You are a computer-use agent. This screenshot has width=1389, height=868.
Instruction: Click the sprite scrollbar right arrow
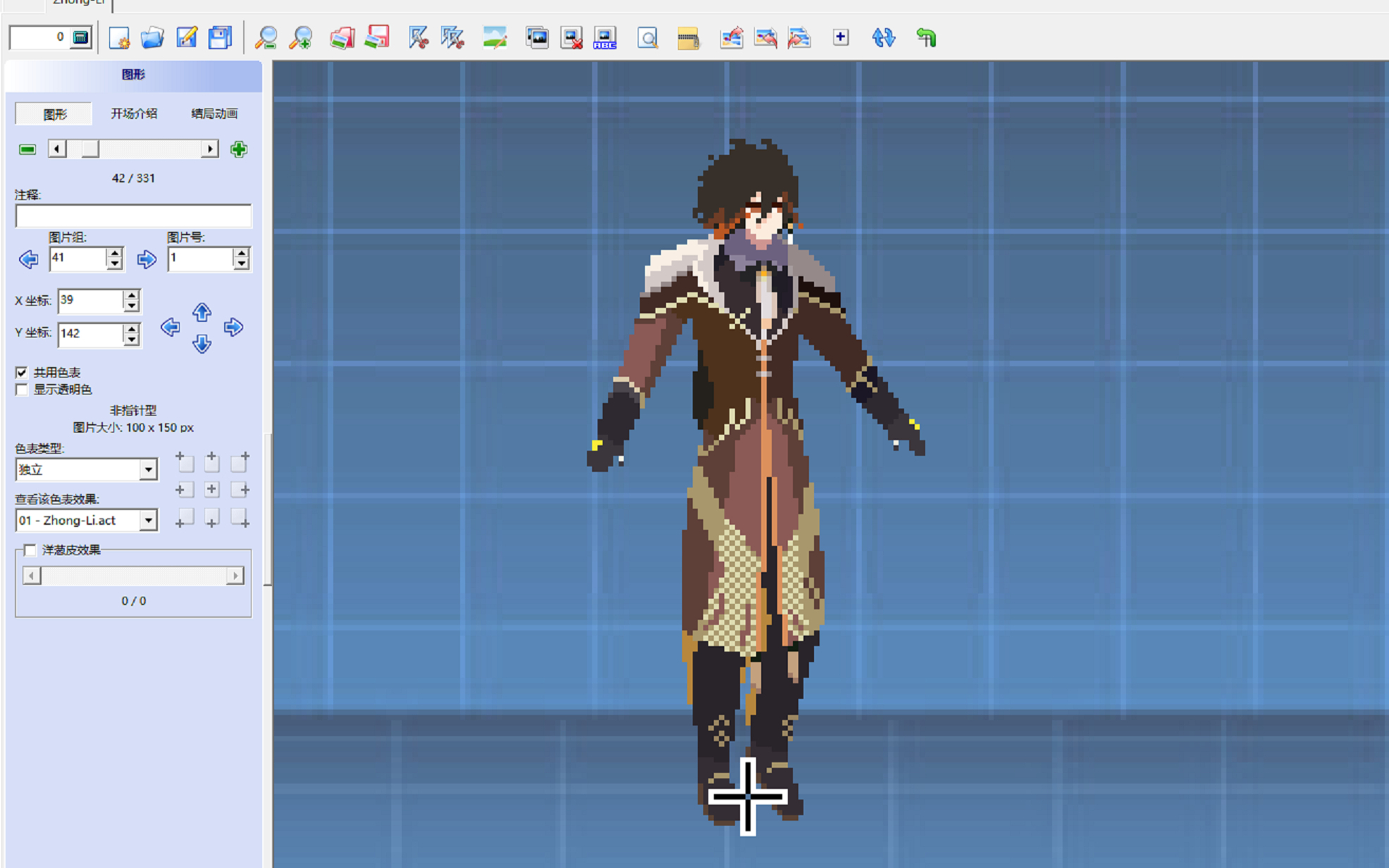[x=209, y=149]
